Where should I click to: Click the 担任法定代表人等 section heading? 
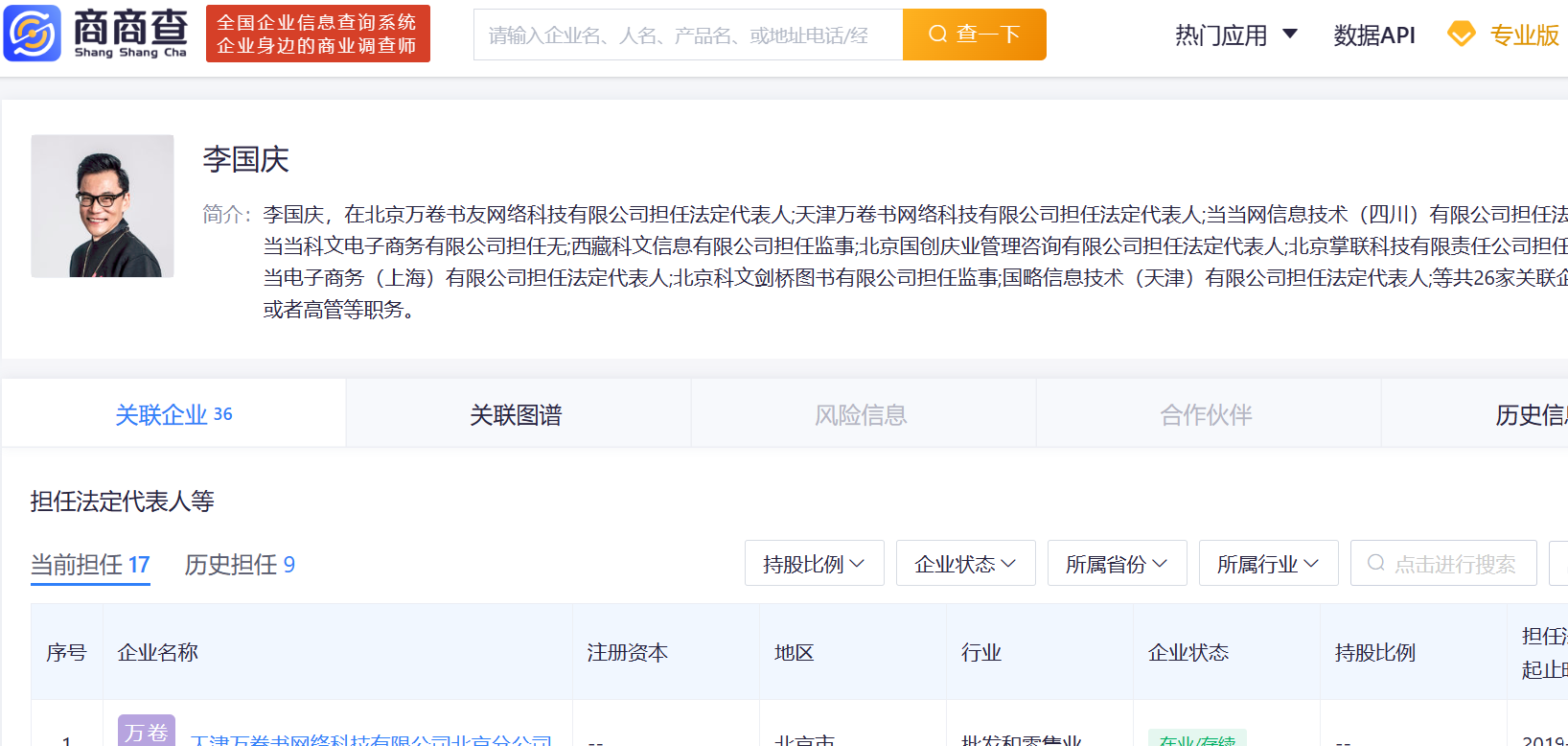tap(122, 501)
